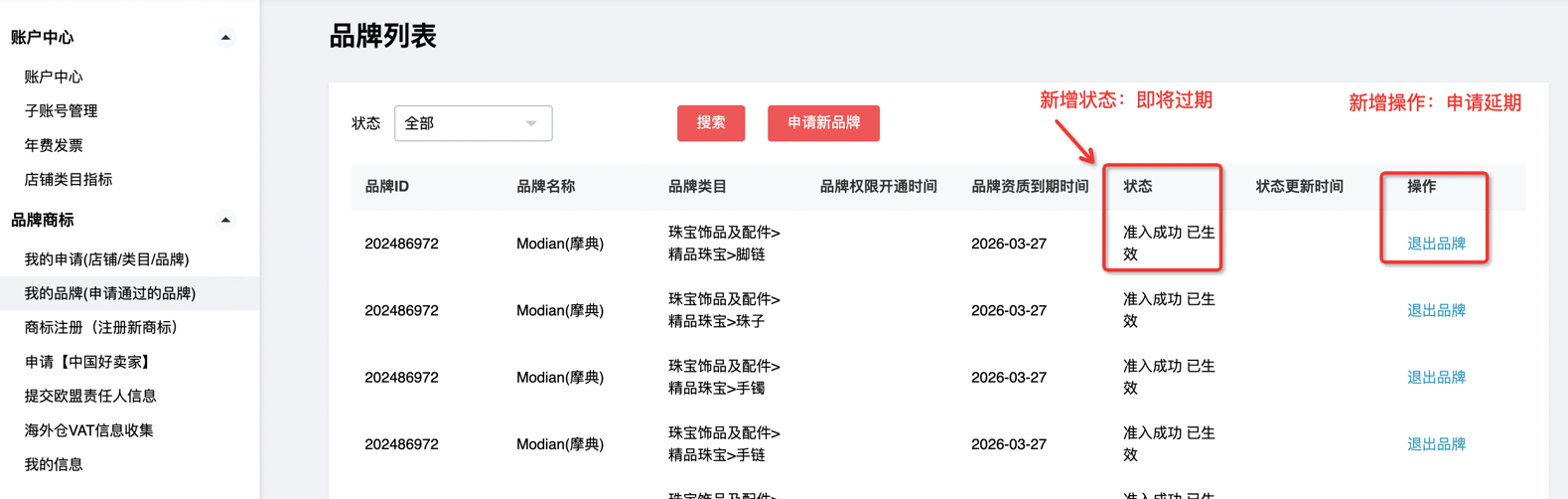The width and height of the screenshot is (1568, 499).
Task: Go to 子账号管理 page
Action: [61, 110]
